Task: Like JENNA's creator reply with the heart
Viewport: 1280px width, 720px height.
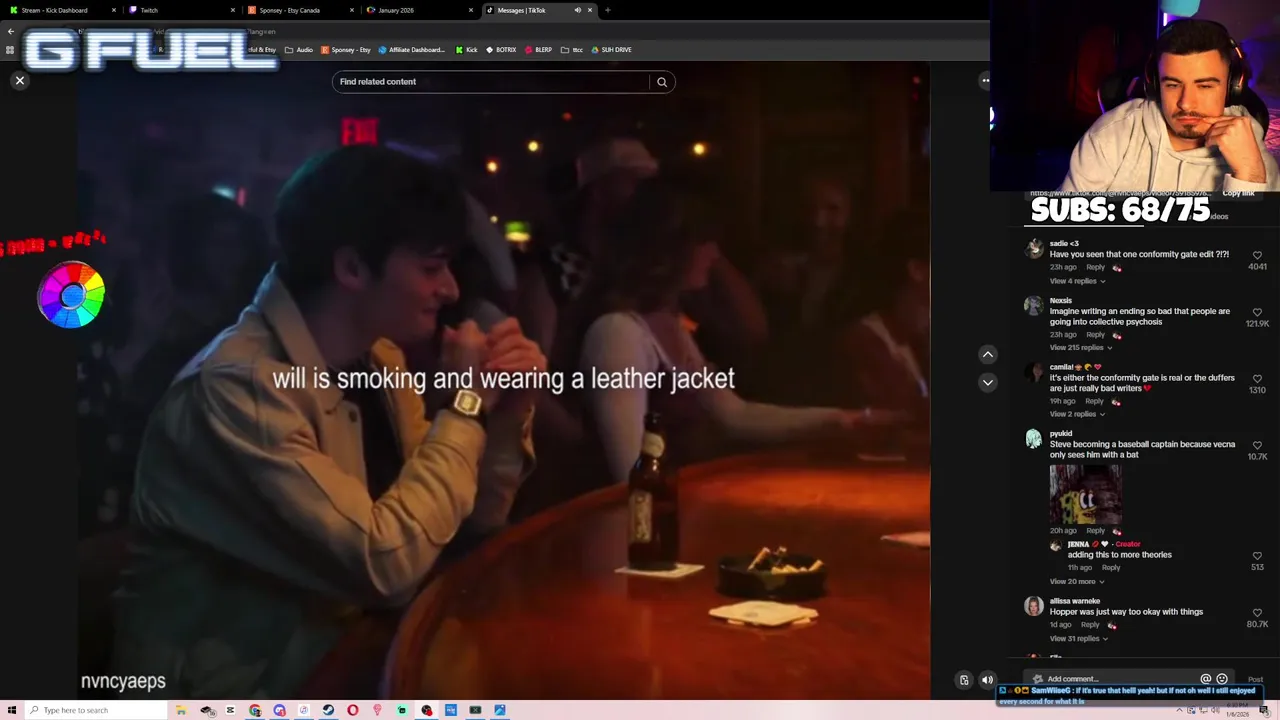Action: (x=1257, y=556)
